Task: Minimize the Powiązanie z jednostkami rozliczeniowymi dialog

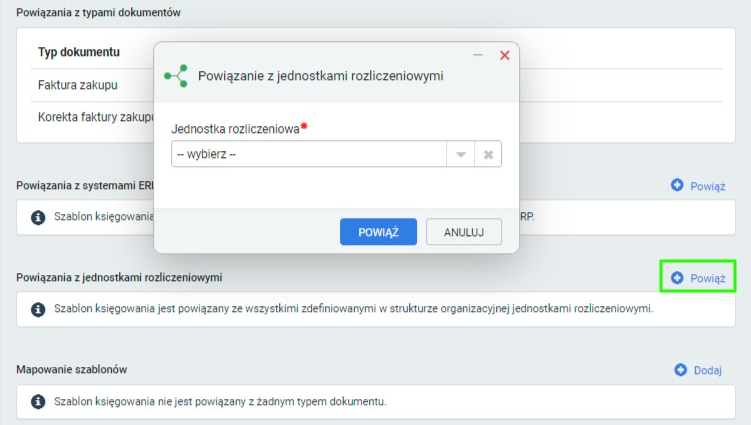Action: tap(478, 55)
